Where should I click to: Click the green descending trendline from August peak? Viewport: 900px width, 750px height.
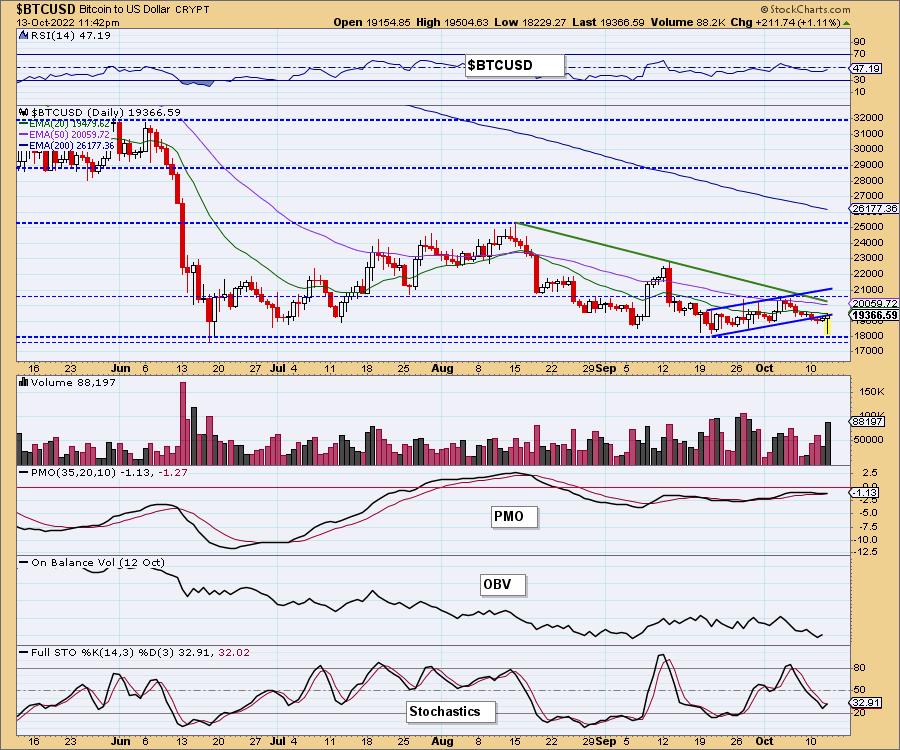coord(671,263)
